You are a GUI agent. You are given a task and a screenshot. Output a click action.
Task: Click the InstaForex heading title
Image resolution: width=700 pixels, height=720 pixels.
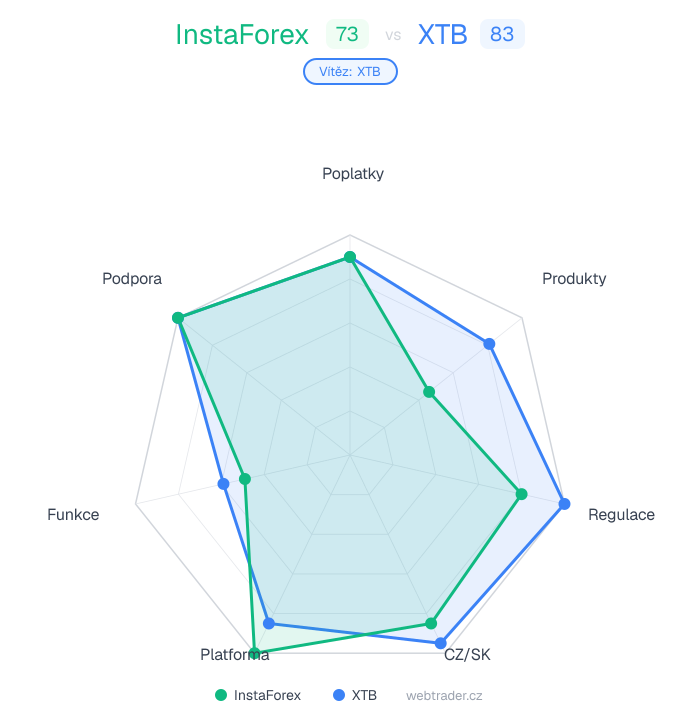242,35
